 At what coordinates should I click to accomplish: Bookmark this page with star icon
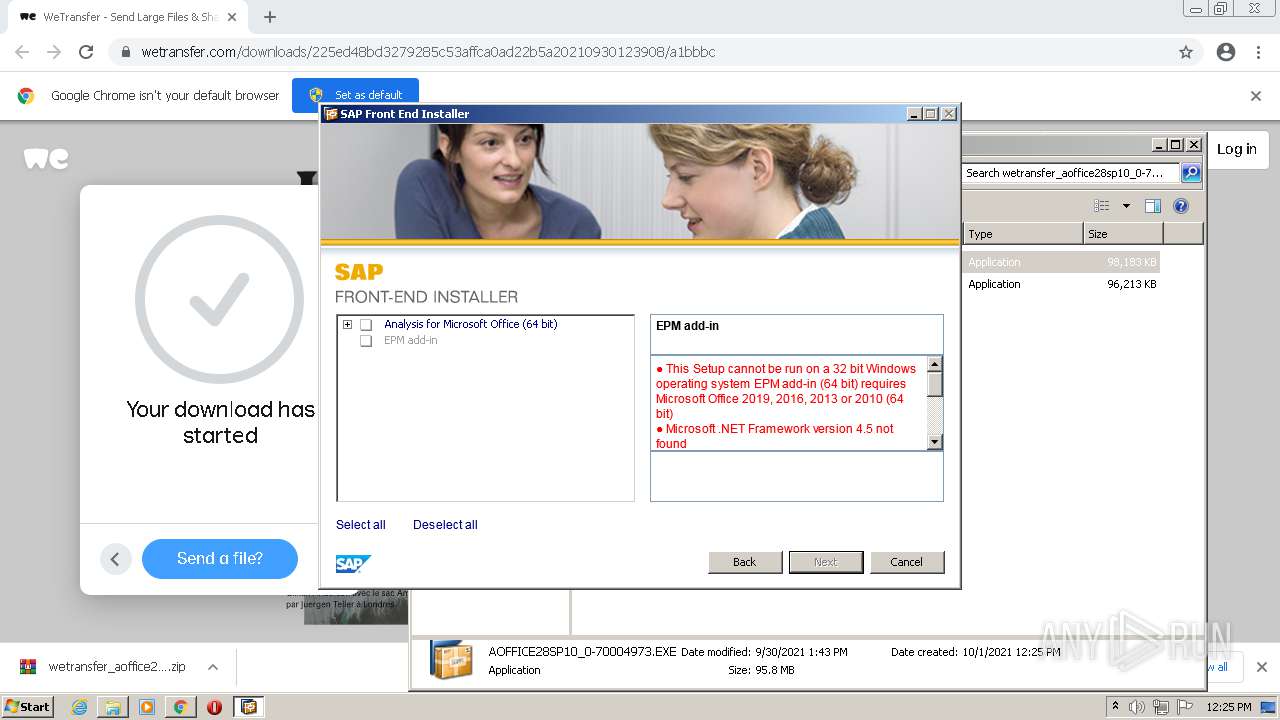pos(1186,52)
